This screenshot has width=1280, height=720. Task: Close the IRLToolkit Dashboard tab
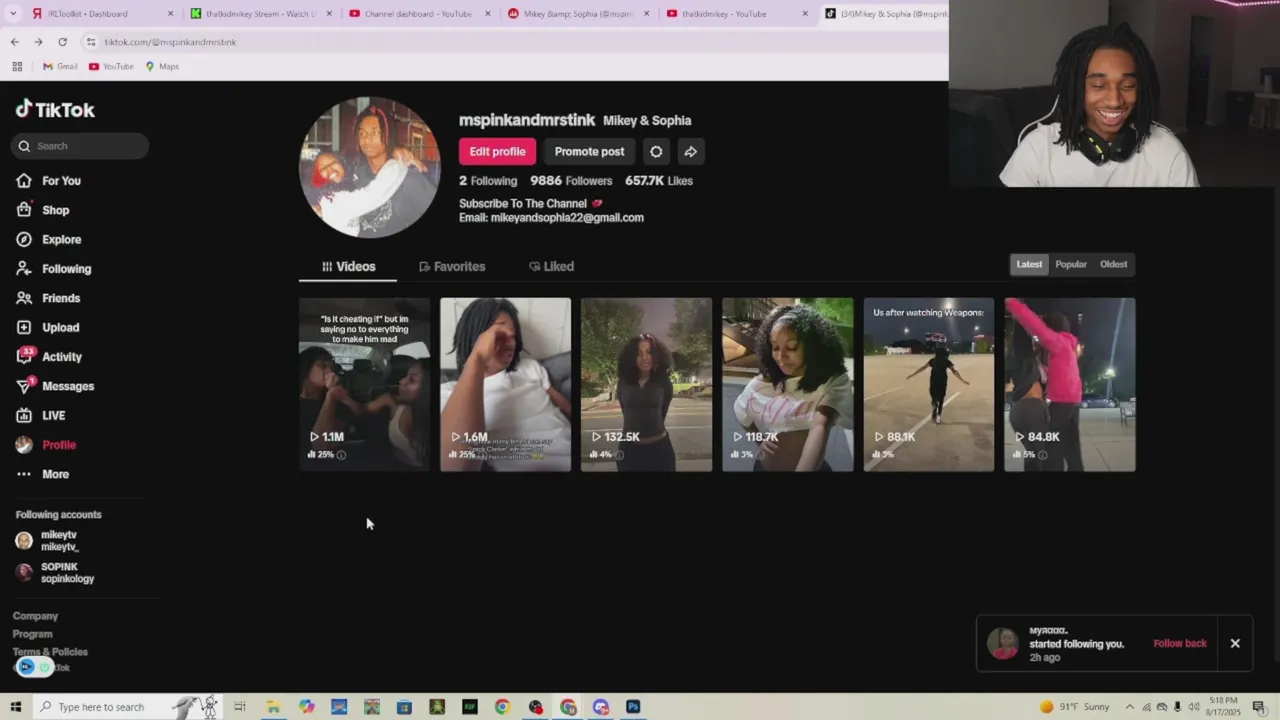coord(170,14)
